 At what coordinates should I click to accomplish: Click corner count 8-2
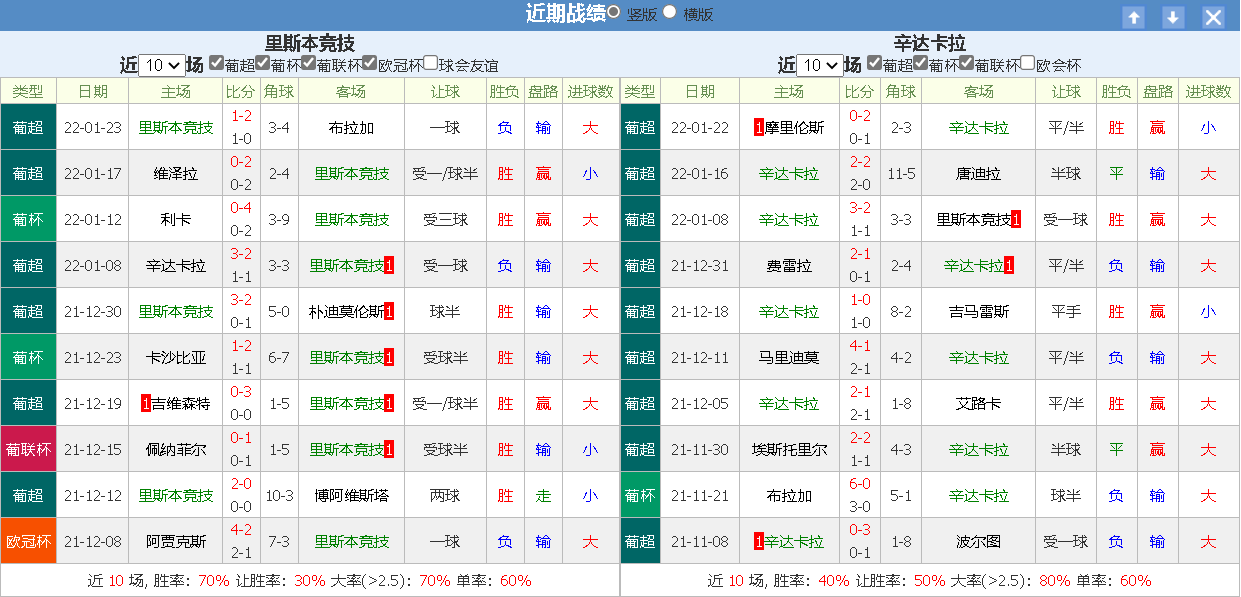tap(901, 312)
